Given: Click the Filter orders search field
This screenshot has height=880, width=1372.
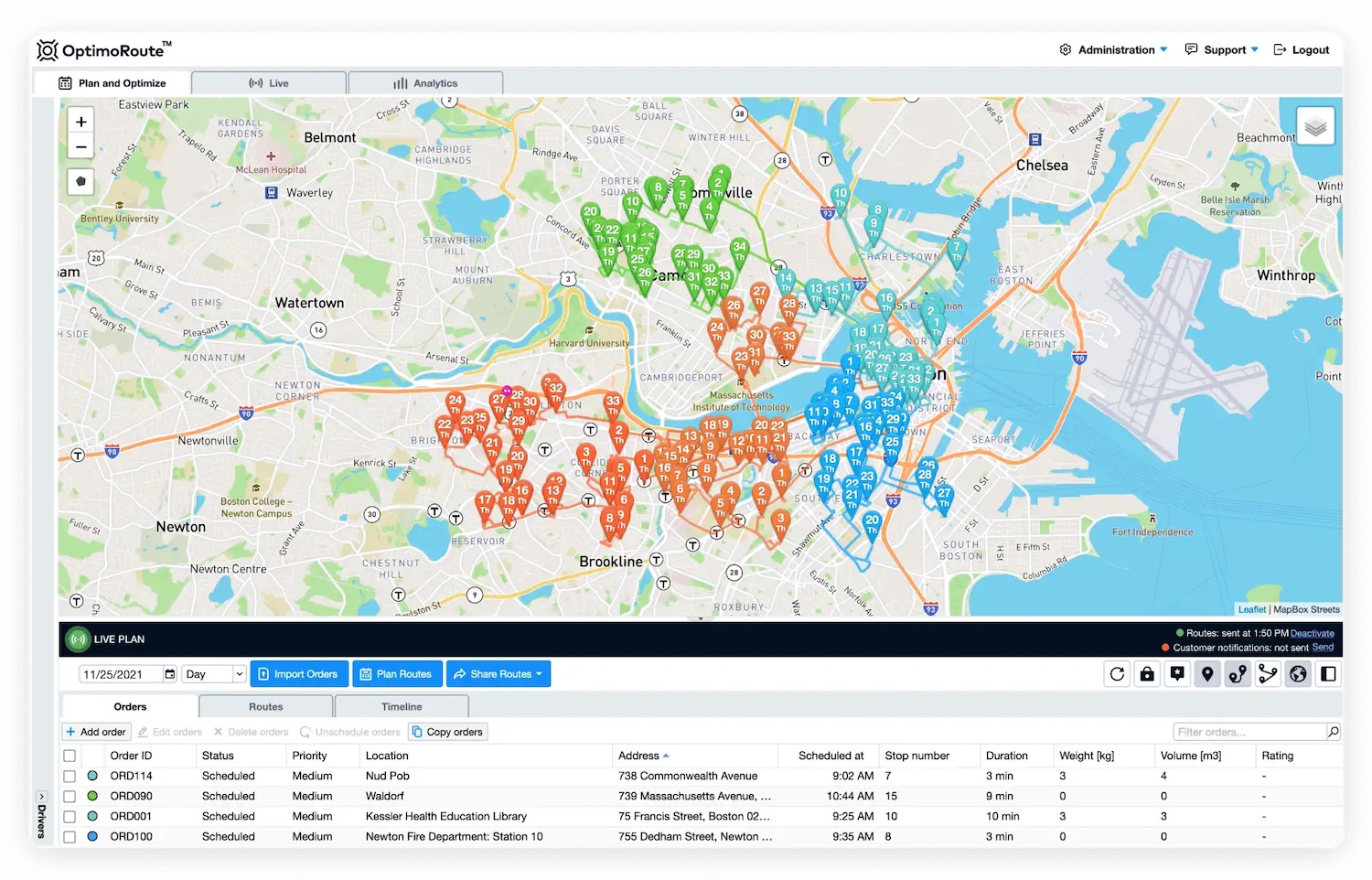Looking at the screenshot, I should pos(1249,732).
